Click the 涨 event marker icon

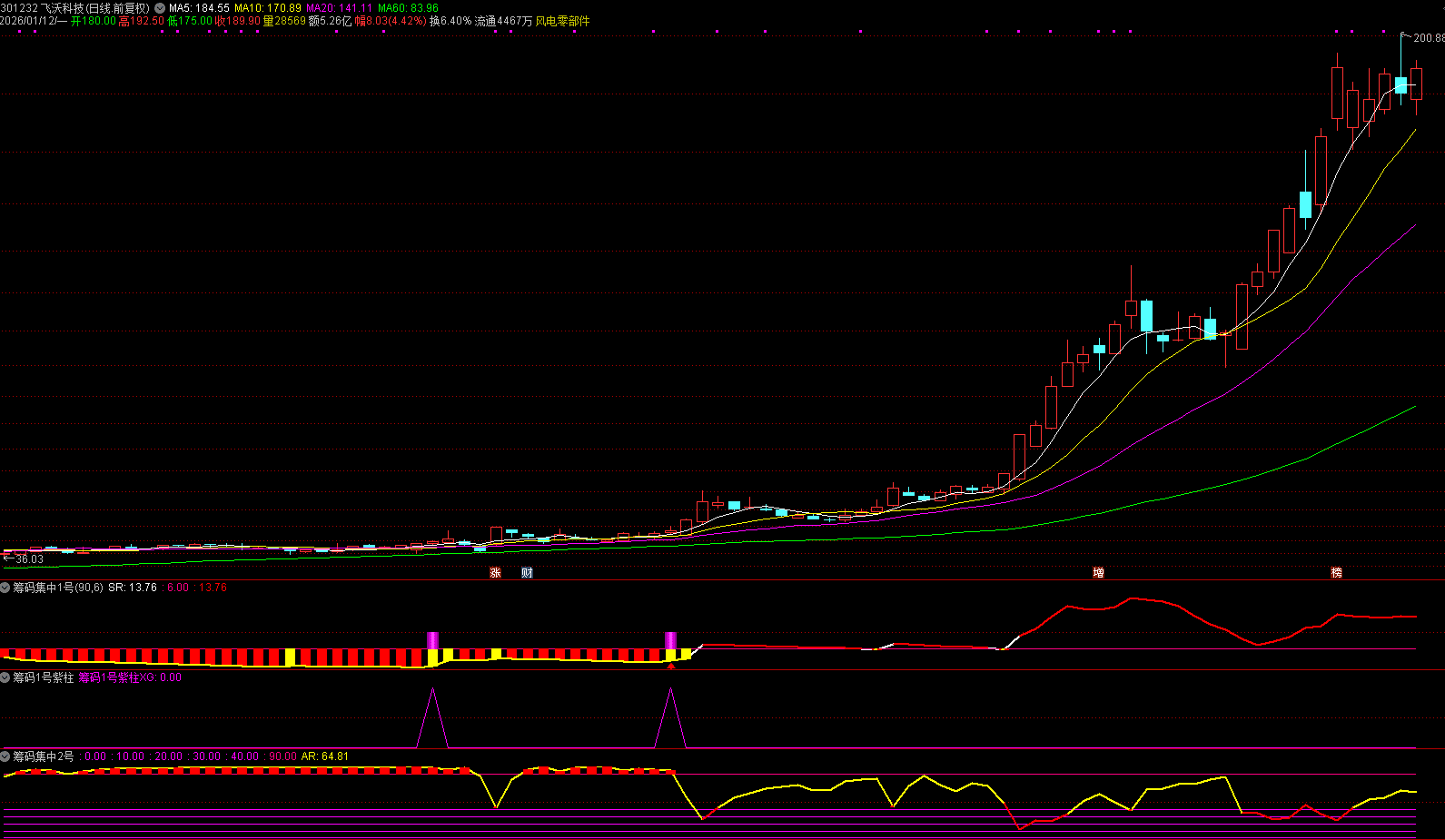(495, 573)
